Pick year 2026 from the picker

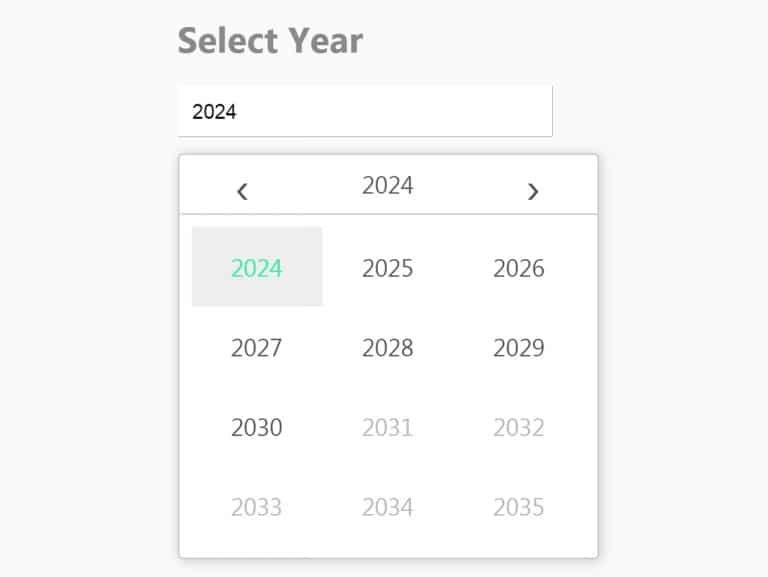pos(519,268)
